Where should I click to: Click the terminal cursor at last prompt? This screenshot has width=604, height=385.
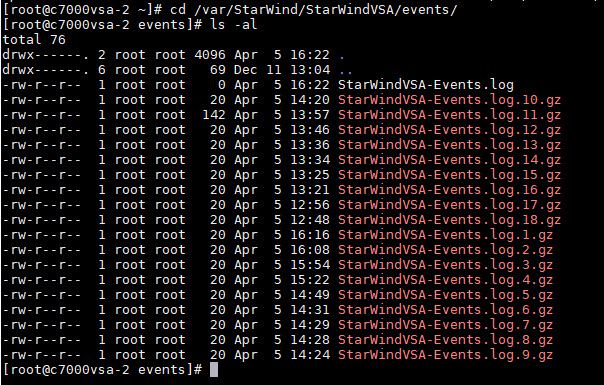pos(214,370)
